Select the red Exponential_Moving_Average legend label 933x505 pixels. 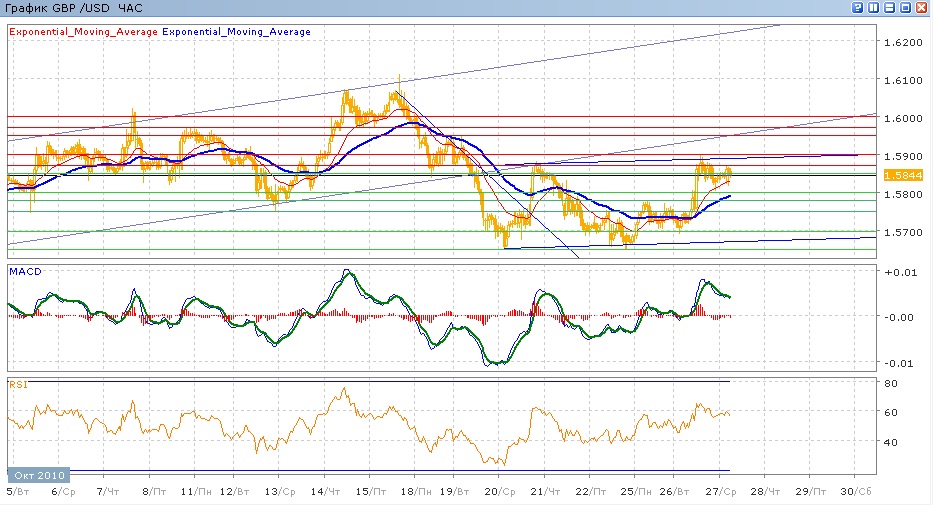[x=83, y=32]
